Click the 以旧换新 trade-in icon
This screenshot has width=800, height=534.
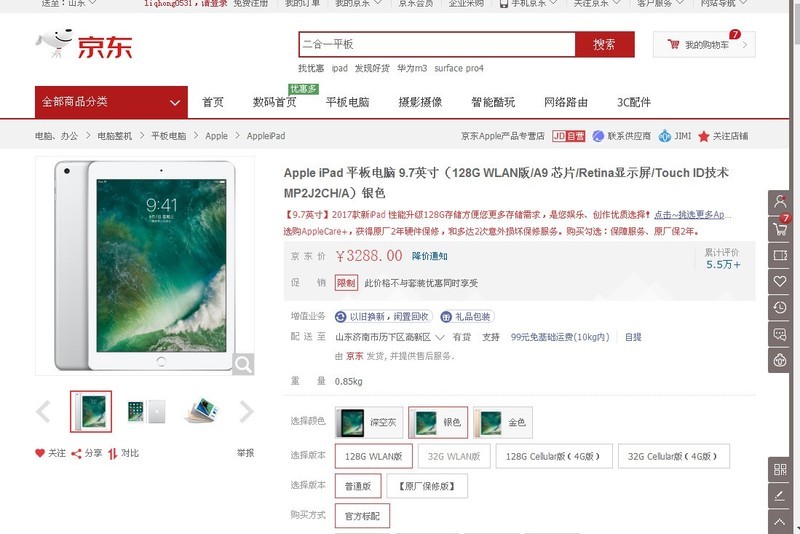click(340, 317)
